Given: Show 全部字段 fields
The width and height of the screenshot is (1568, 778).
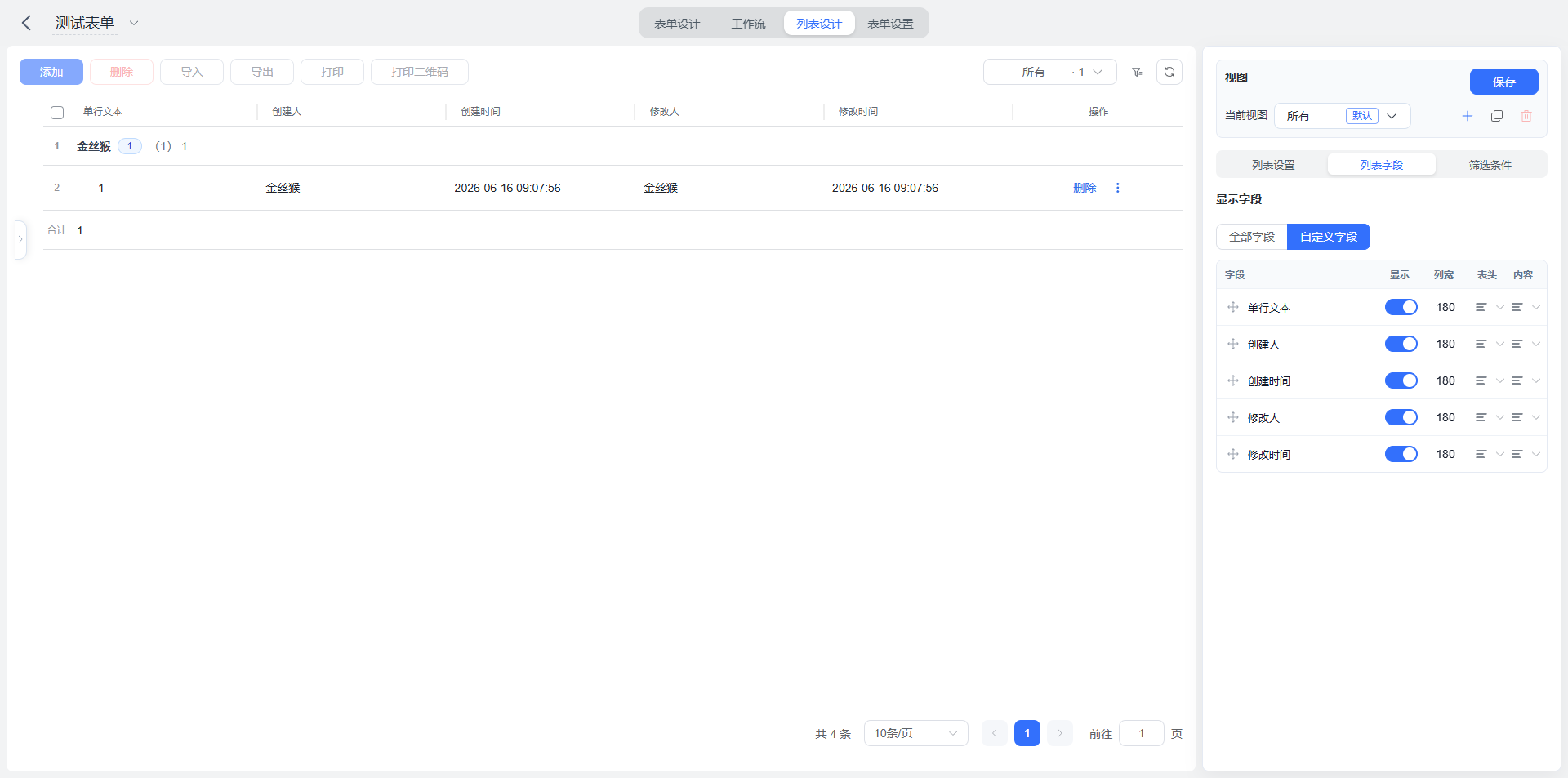Looking at the screenshot, I should 1252,237.
